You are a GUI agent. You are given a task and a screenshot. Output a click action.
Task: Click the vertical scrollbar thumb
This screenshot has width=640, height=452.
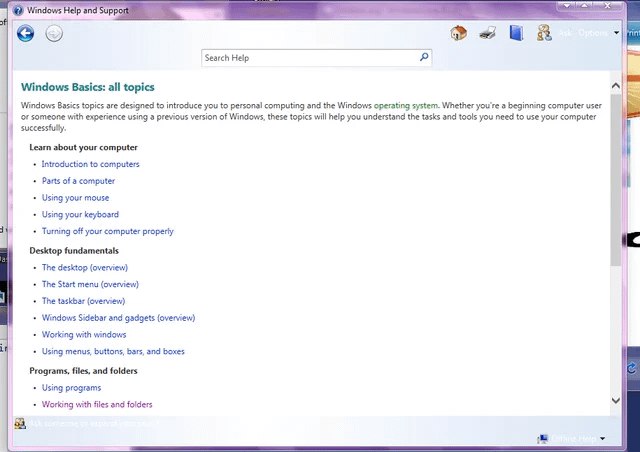coord(616,180)
